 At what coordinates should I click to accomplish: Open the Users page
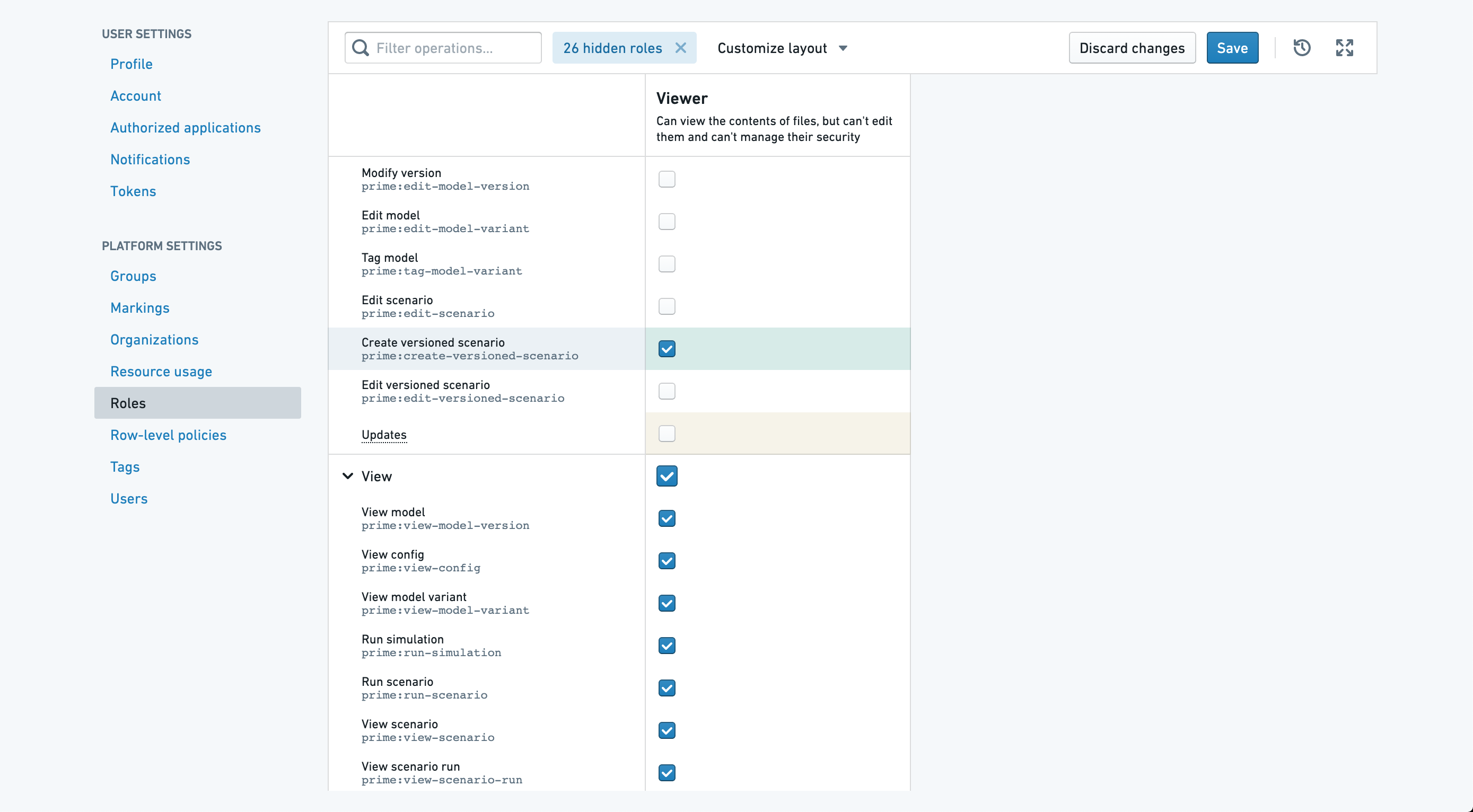pos(129,499)
